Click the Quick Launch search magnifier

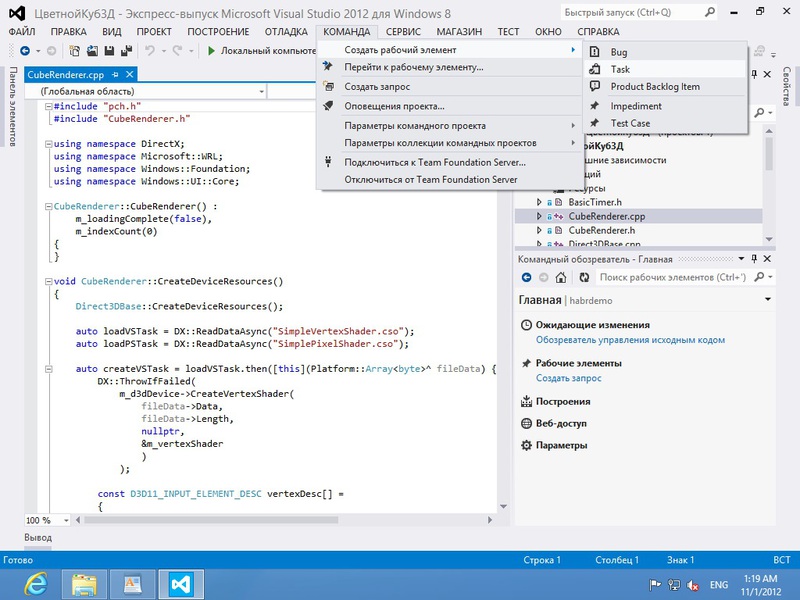tap(710, 12)
